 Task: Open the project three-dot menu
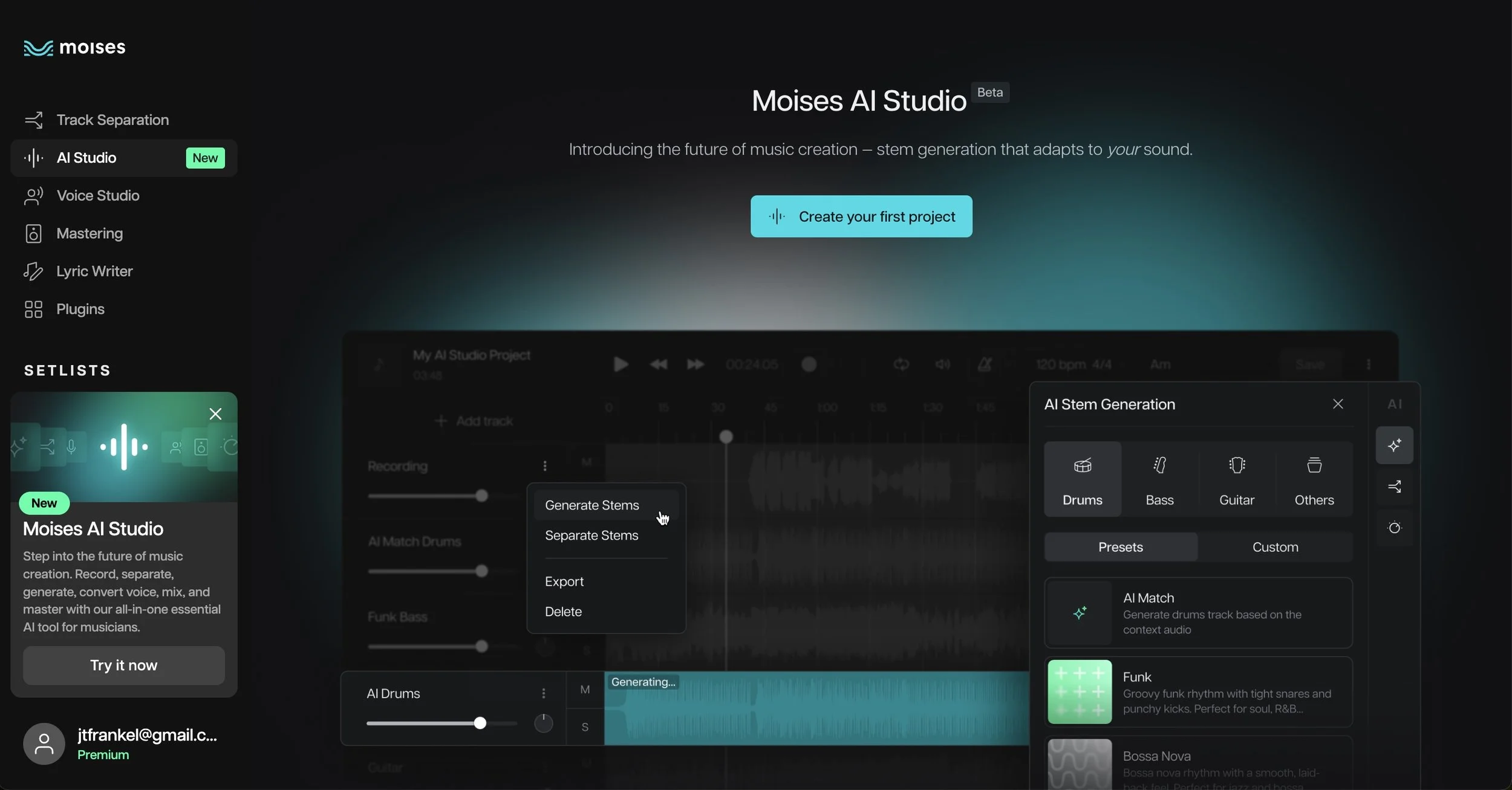tap(1369, 364)
